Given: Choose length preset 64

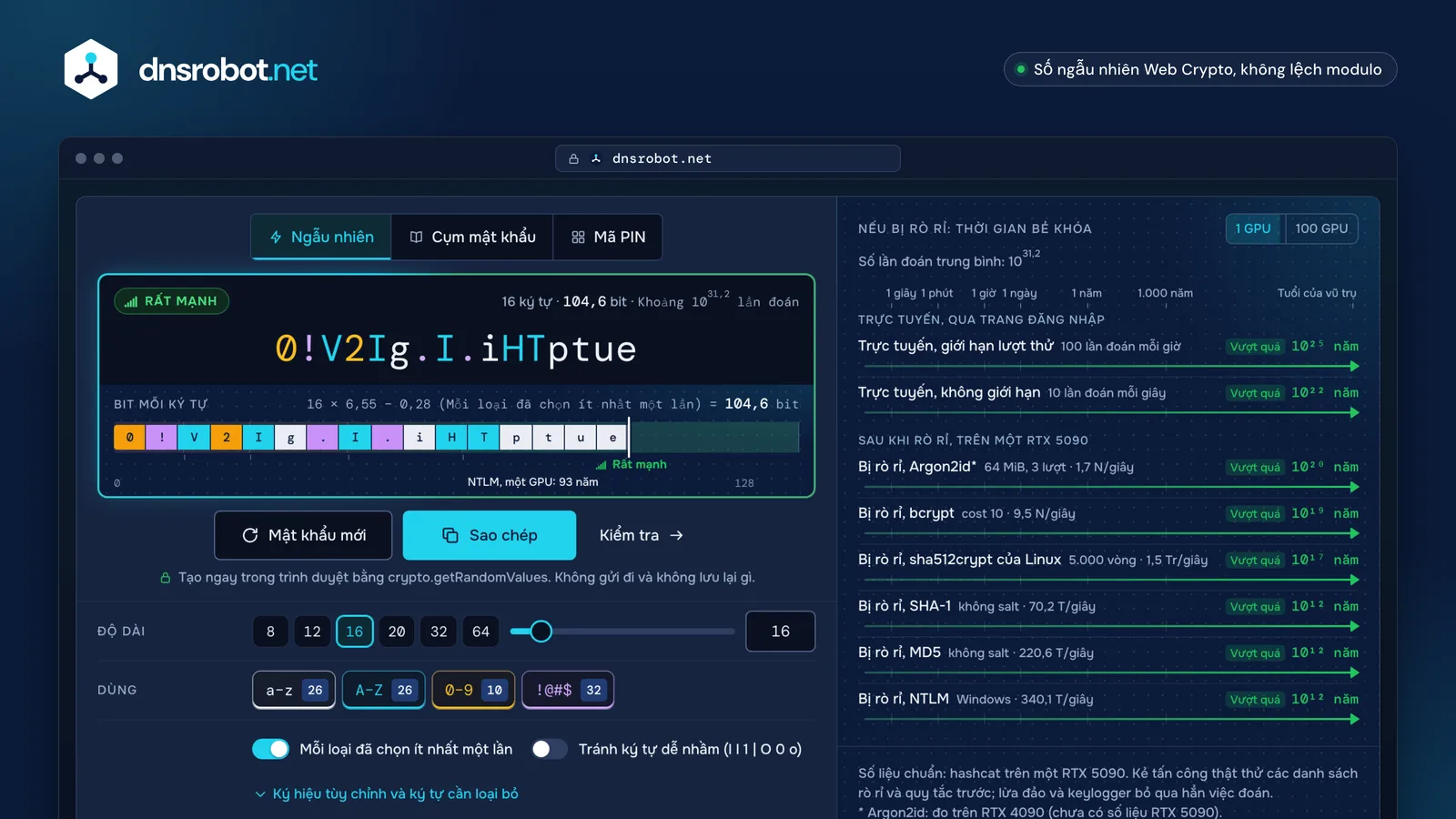Looking at the screenshot, I should pos(480,632).
